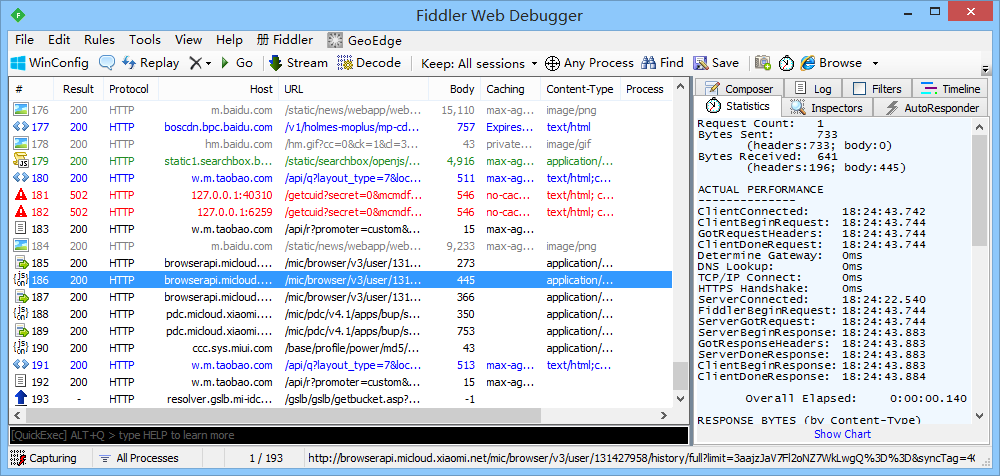Select session 180 w.m.taobao.com row
This screenshot has height=476, width=1000.
(341, 178)
